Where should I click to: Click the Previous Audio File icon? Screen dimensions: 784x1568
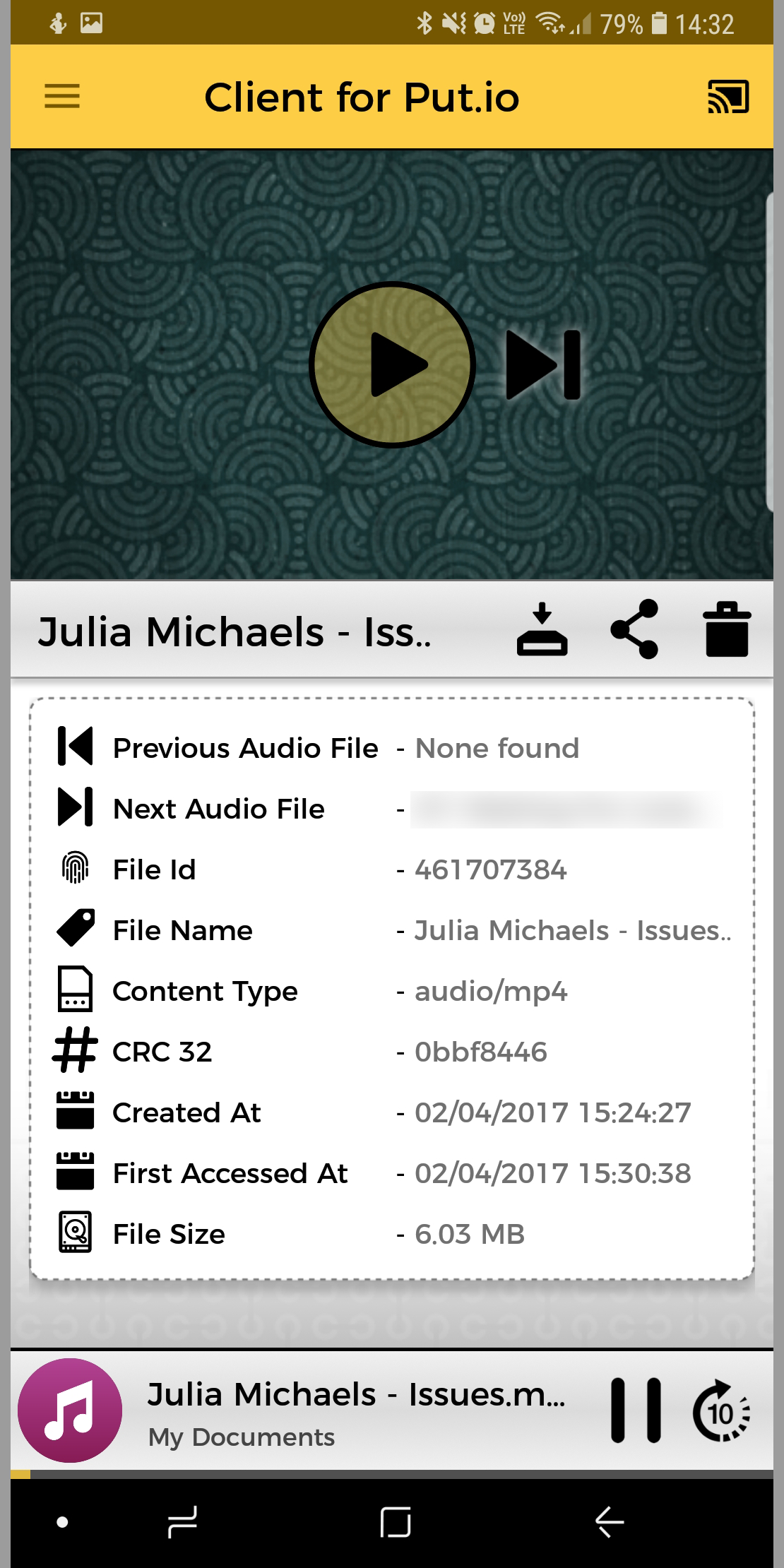tap(75, 747)
